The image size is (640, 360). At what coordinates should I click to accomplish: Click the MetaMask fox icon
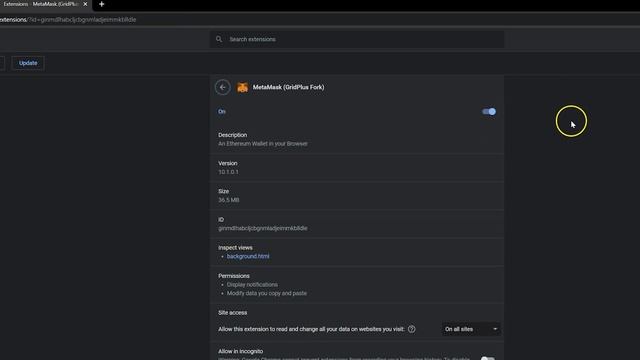[242, 87]
